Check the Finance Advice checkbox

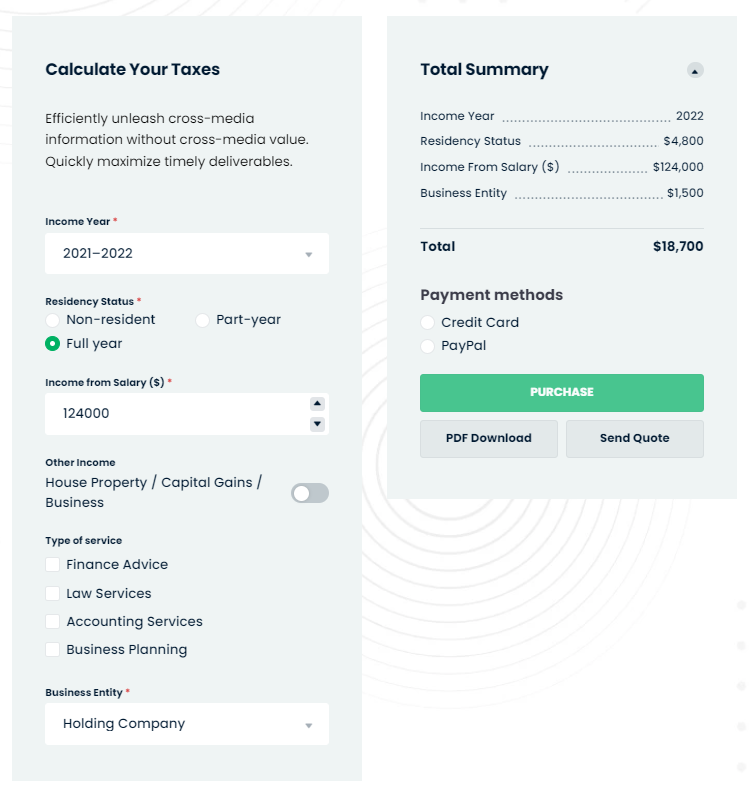(53, 565)
